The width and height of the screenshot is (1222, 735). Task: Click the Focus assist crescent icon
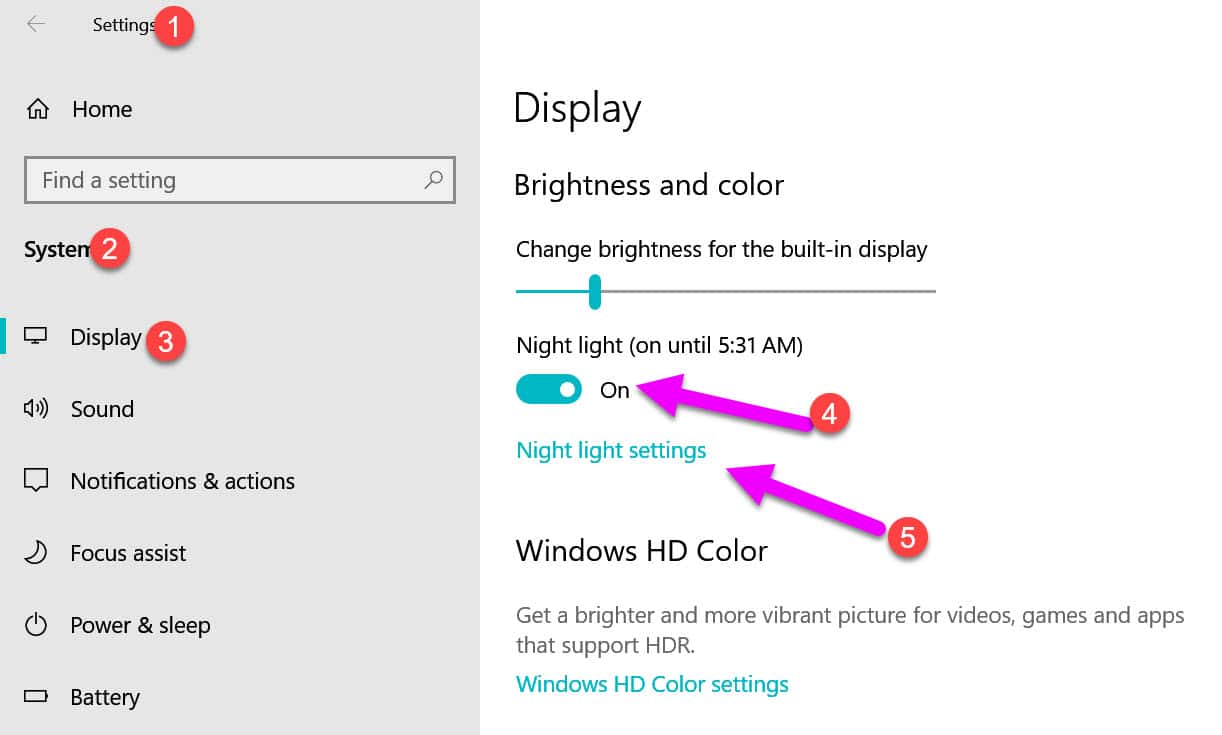(36, 552)
